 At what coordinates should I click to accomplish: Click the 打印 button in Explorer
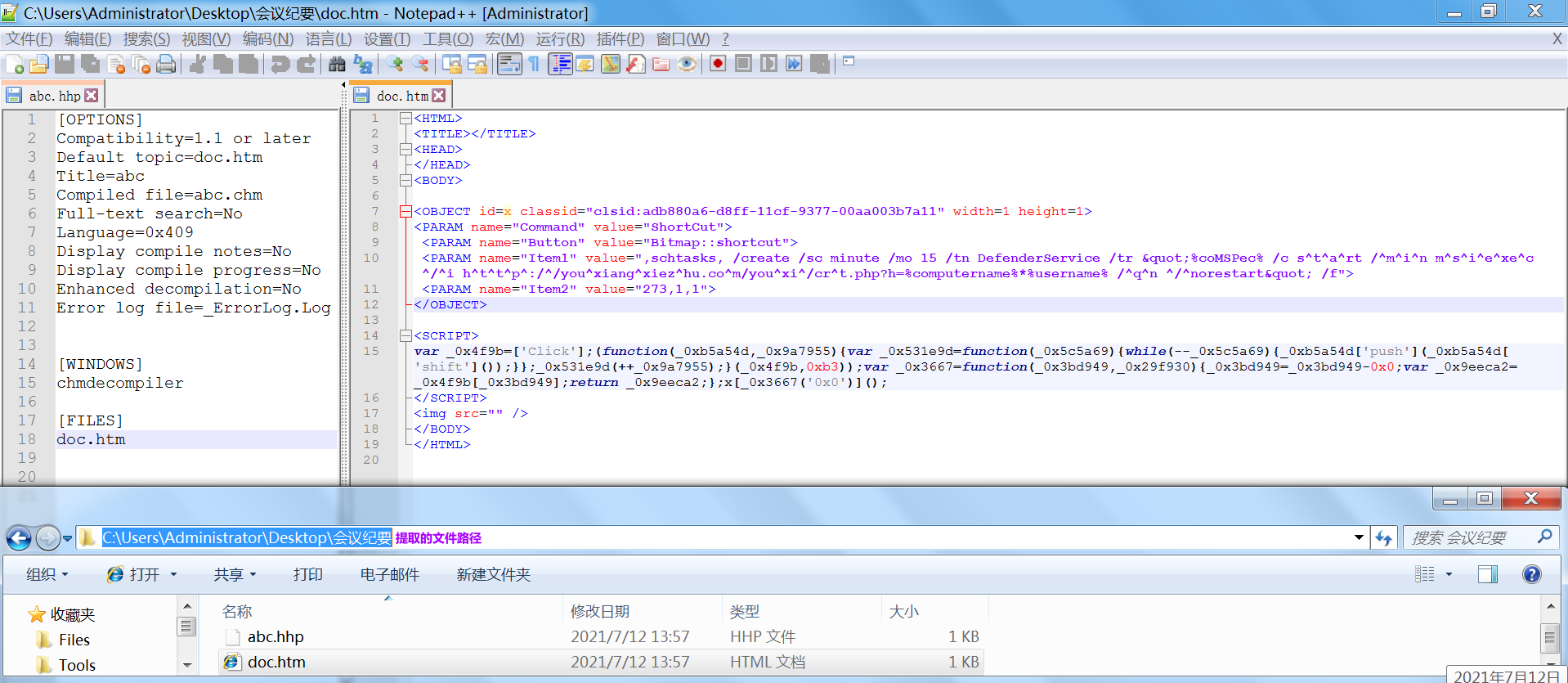[x=308, y=574]
